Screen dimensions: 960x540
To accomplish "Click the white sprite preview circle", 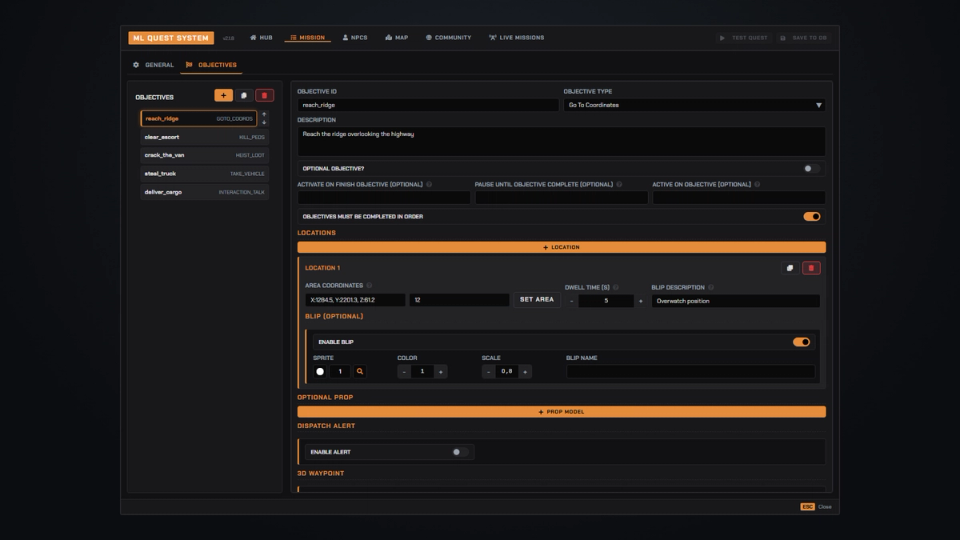I will click(x=320, y=372).
